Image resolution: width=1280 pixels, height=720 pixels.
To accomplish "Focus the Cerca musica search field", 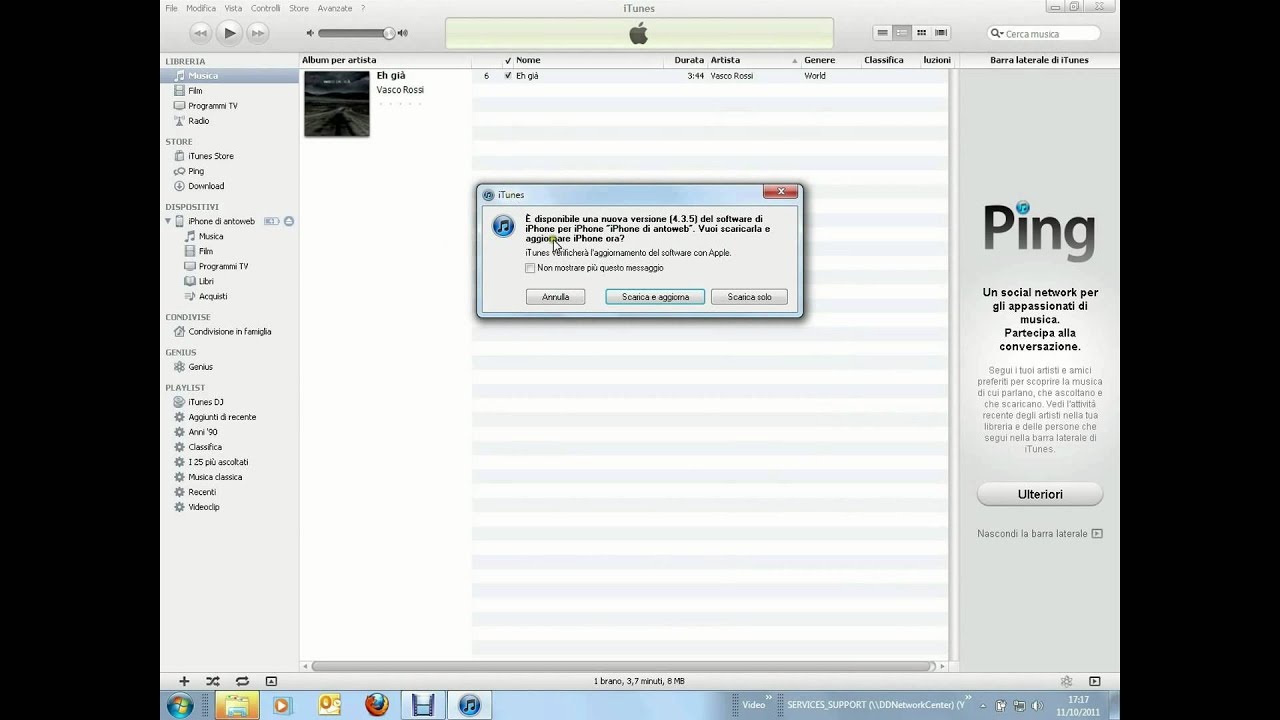I will 1044,33.
